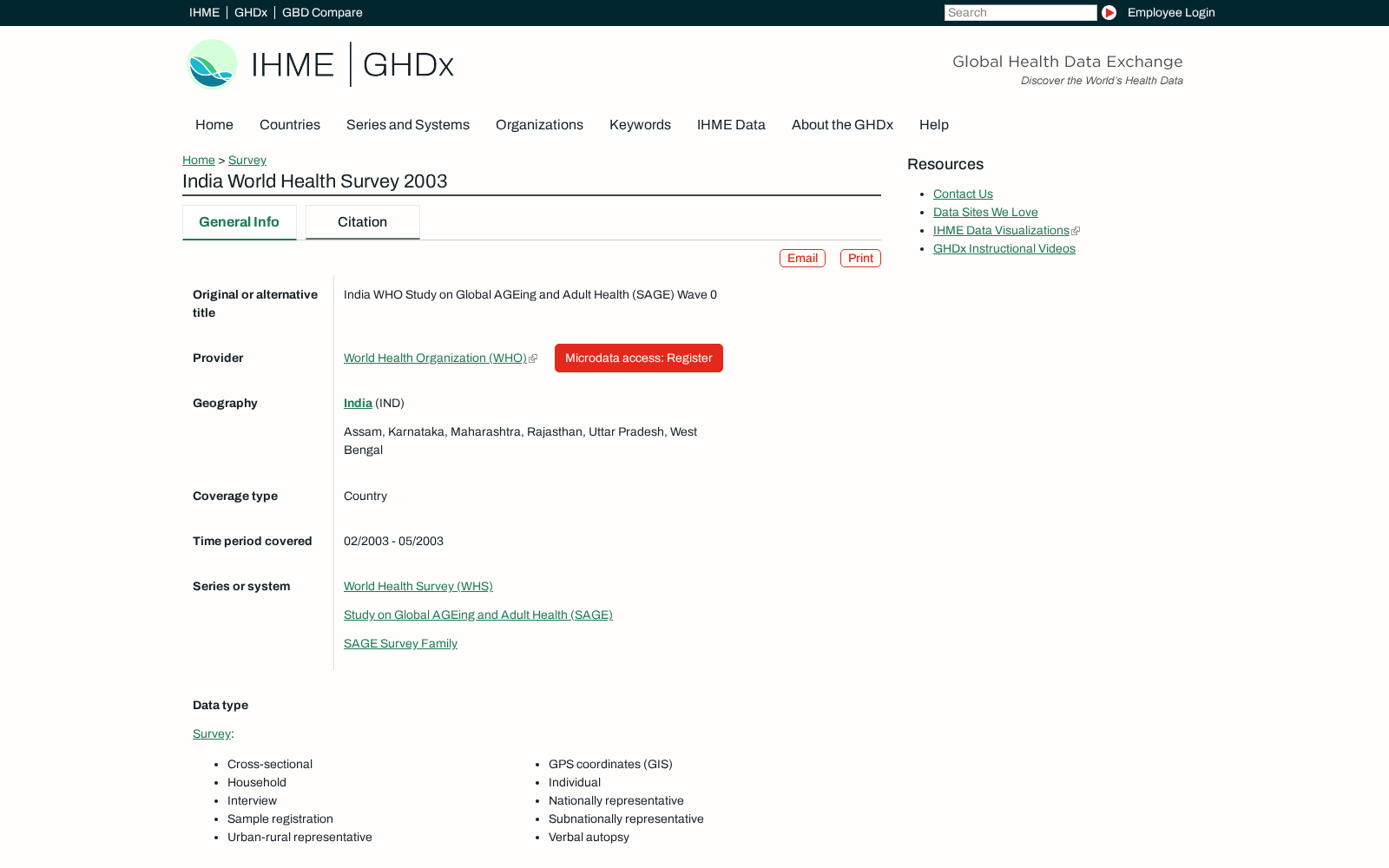Open World Health Organization (WHO) provider link
This screenshot has width=1389, height=868.
[435, 358]
